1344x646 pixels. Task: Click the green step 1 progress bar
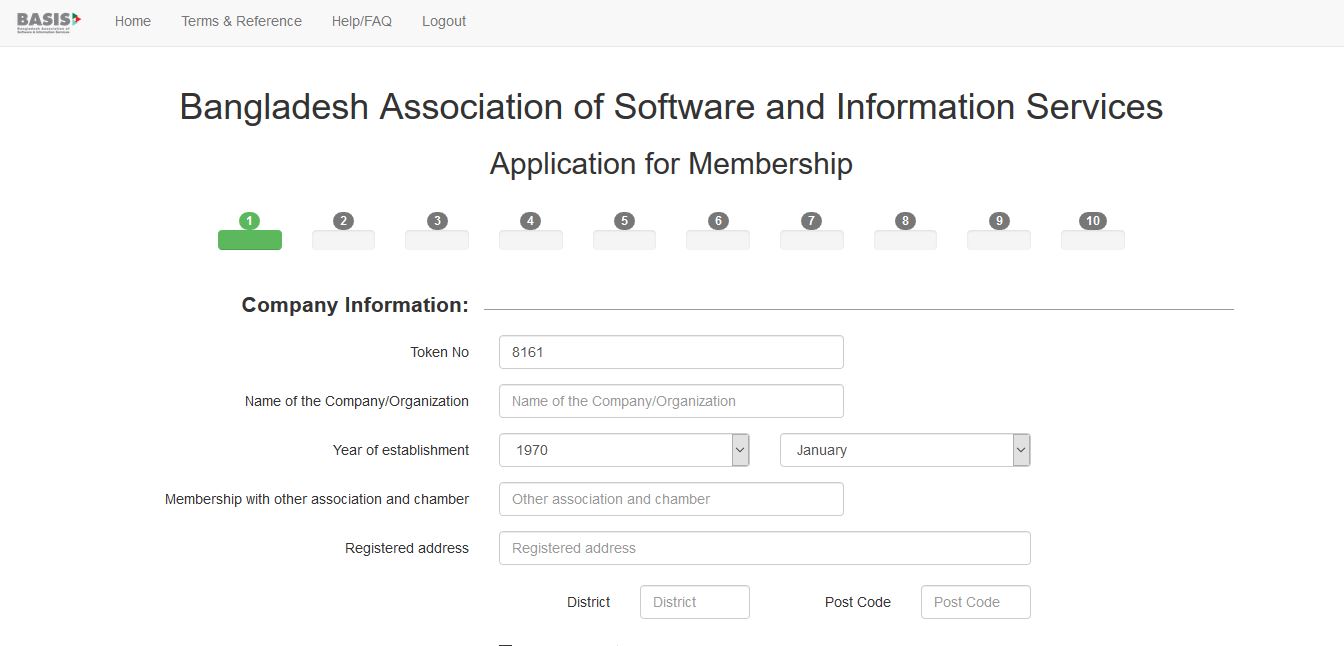pos(249,240)
